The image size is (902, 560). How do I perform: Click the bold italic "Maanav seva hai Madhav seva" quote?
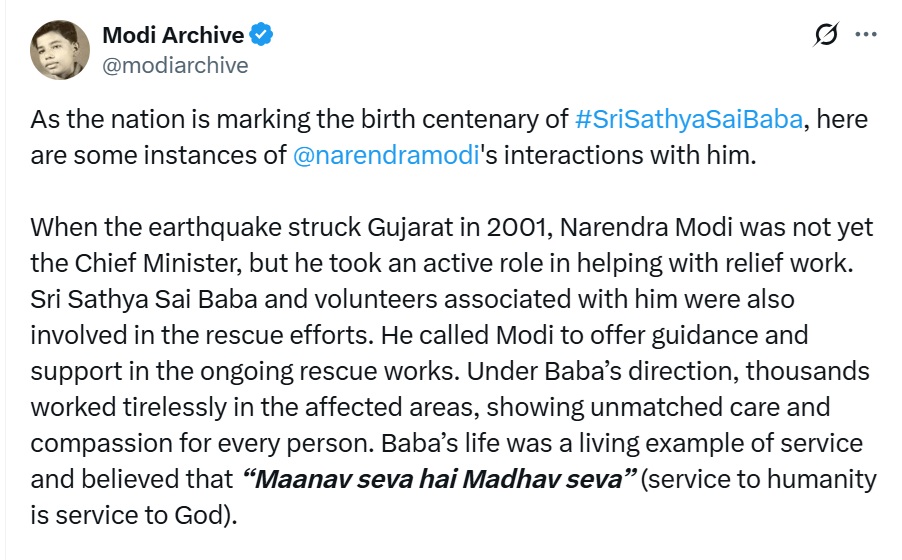pos(440,479)
